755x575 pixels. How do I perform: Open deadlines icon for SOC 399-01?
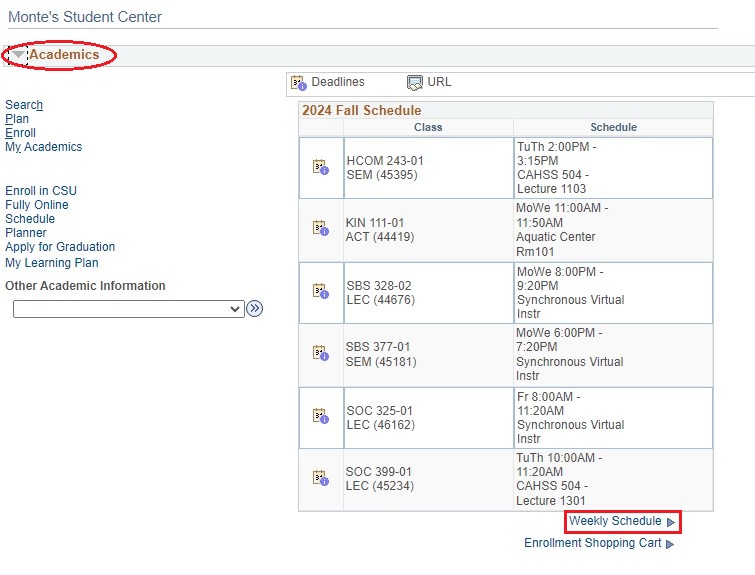pyautogui.click(x=320, y=478)
